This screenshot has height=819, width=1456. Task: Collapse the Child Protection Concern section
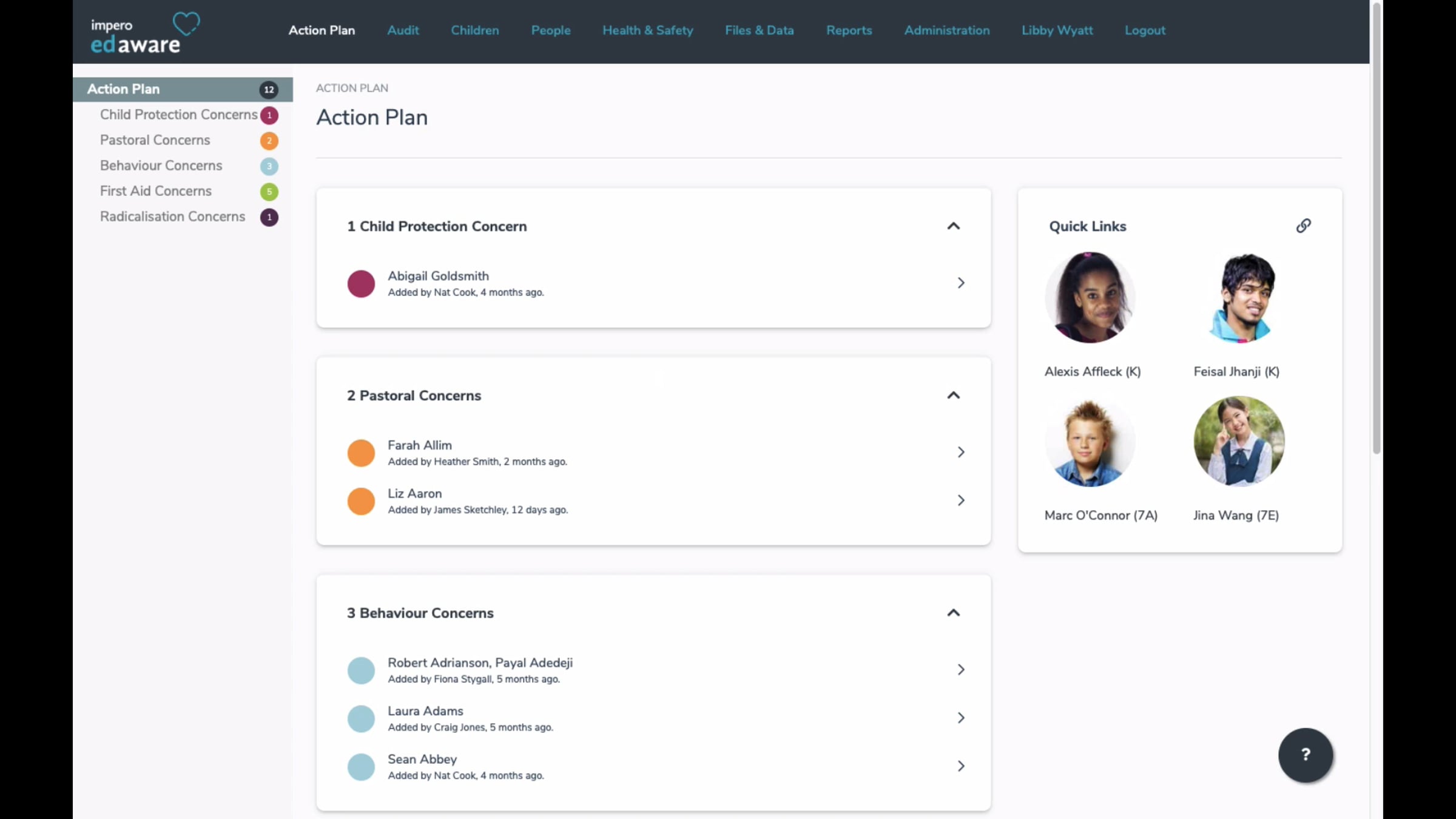(953, 226)
